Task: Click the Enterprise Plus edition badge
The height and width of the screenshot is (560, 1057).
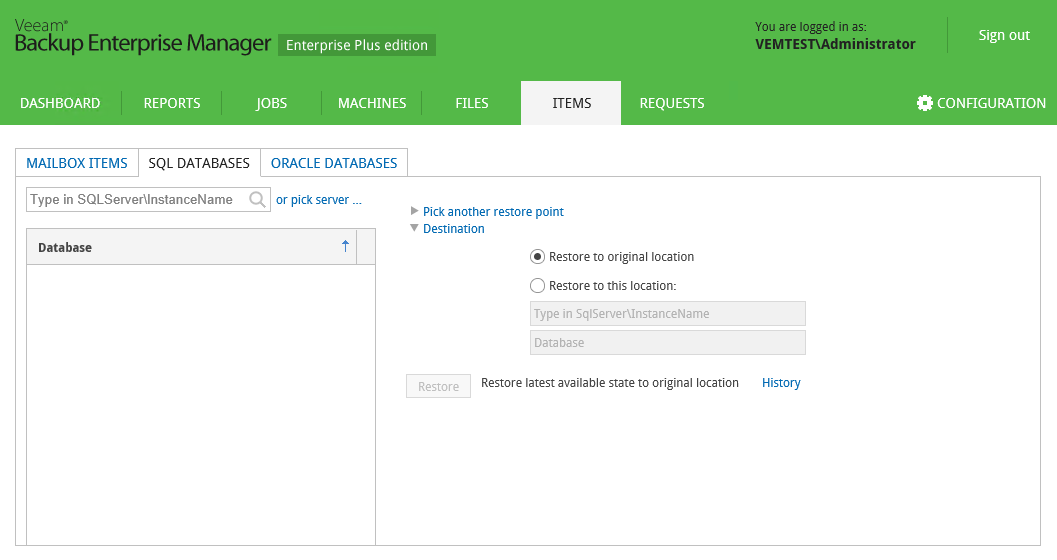Action: pyautogui.click(x=357, y=45)
